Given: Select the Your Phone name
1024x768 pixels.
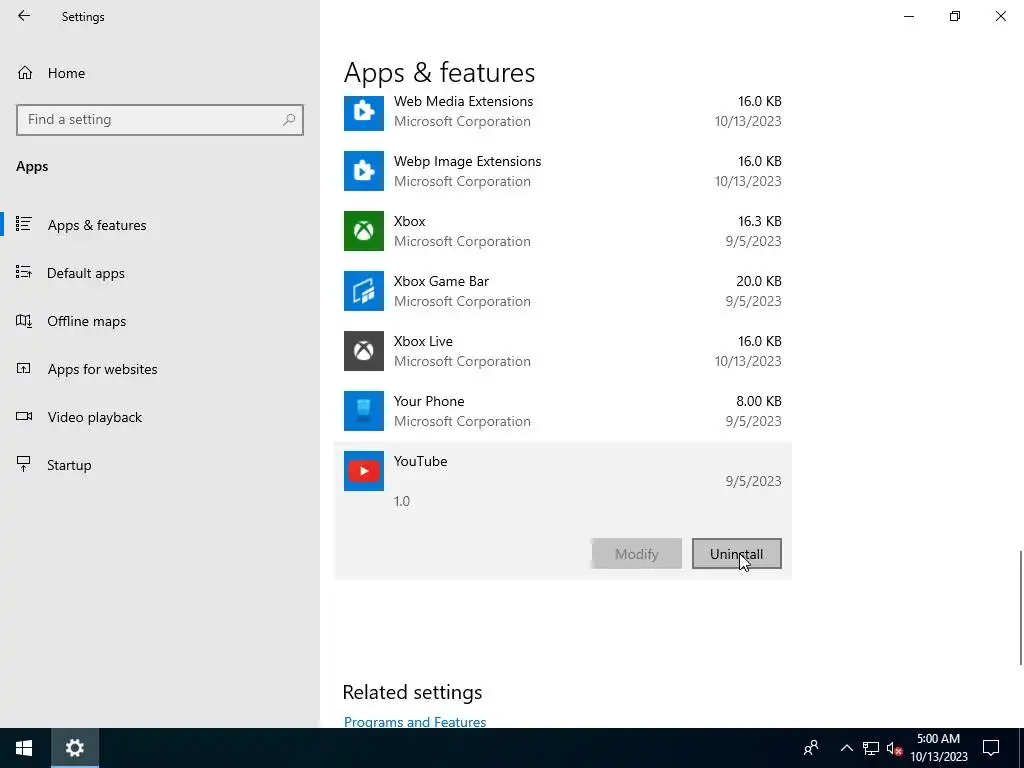Looking at the screenshot, I should pos(428,402).
